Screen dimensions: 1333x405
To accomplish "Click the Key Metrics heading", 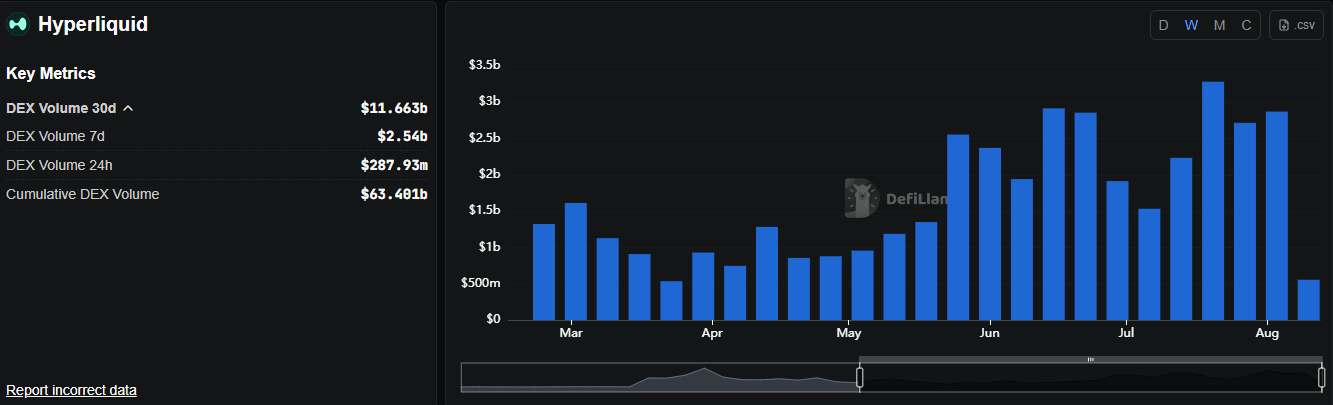I will click(51, 74).
